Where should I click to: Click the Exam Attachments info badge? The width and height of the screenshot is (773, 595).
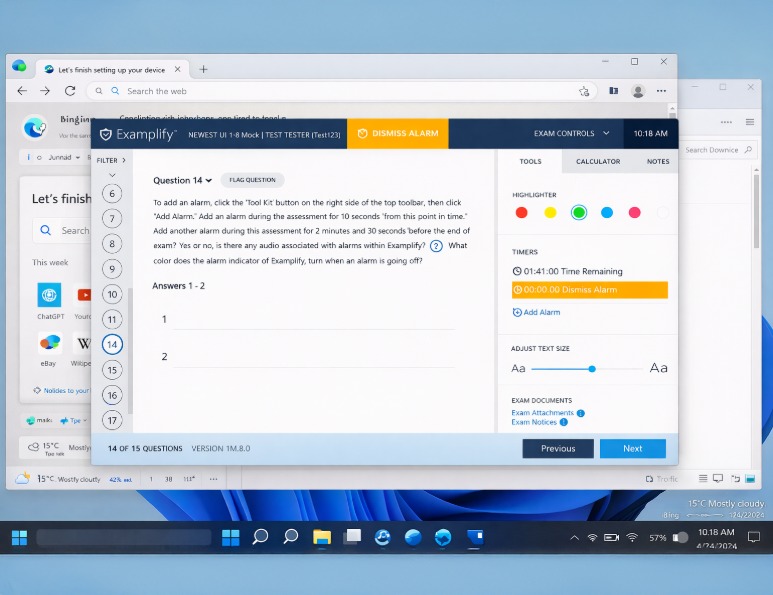point(581,413)
